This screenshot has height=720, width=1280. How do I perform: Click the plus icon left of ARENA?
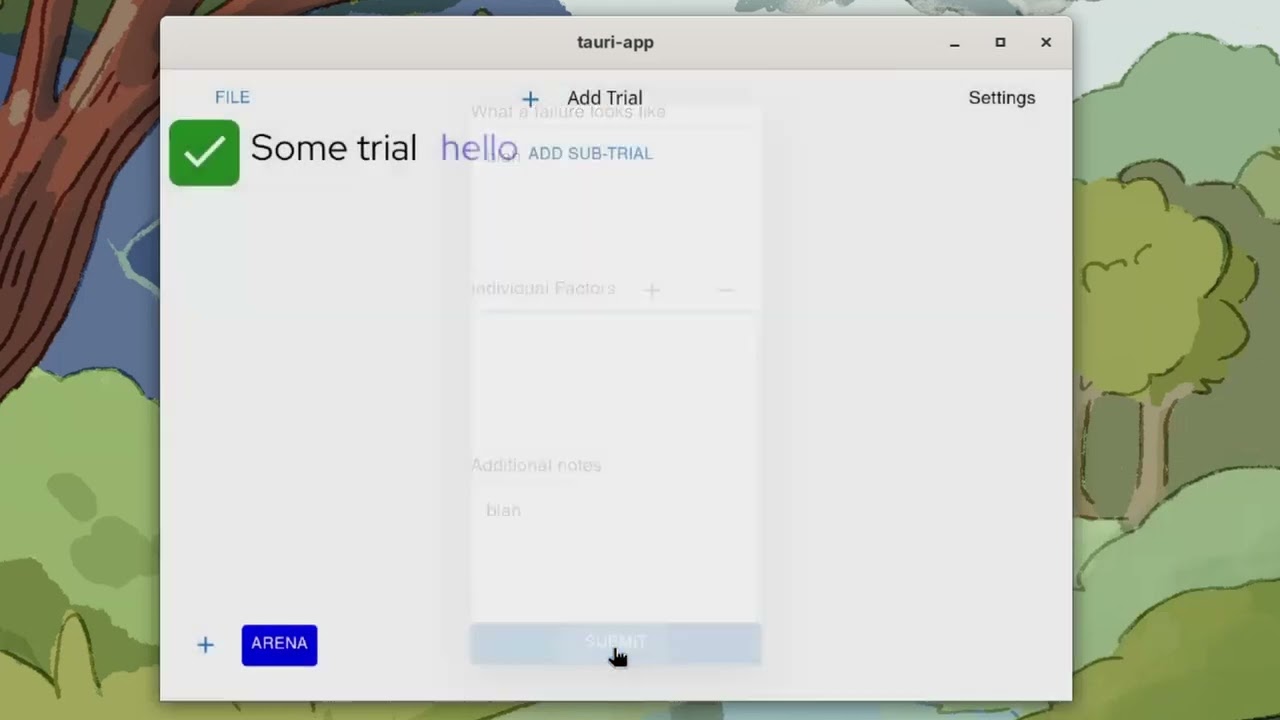205,645
